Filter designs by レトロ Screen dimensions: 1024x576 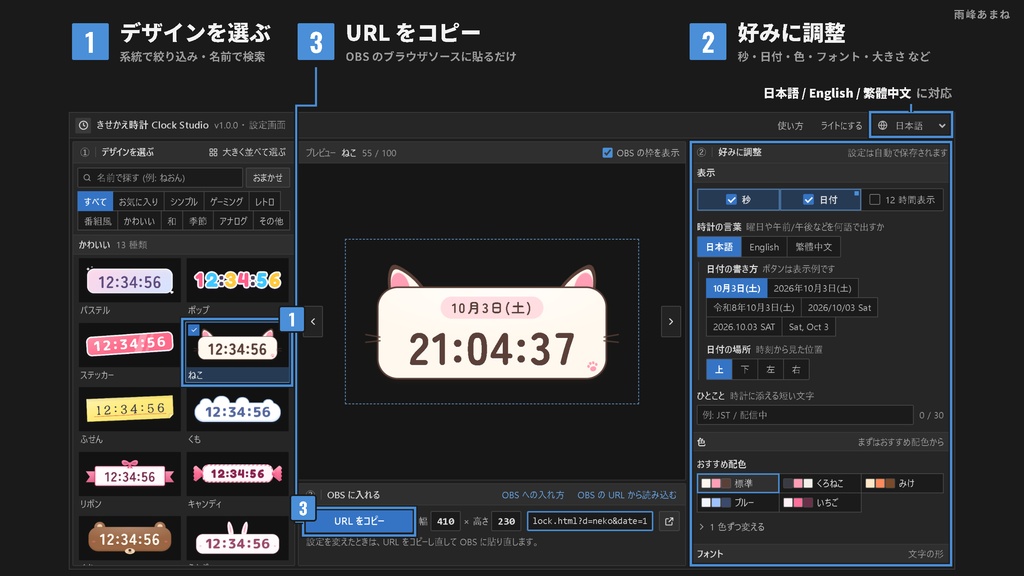pyautogui.click(x=264, y=202)
